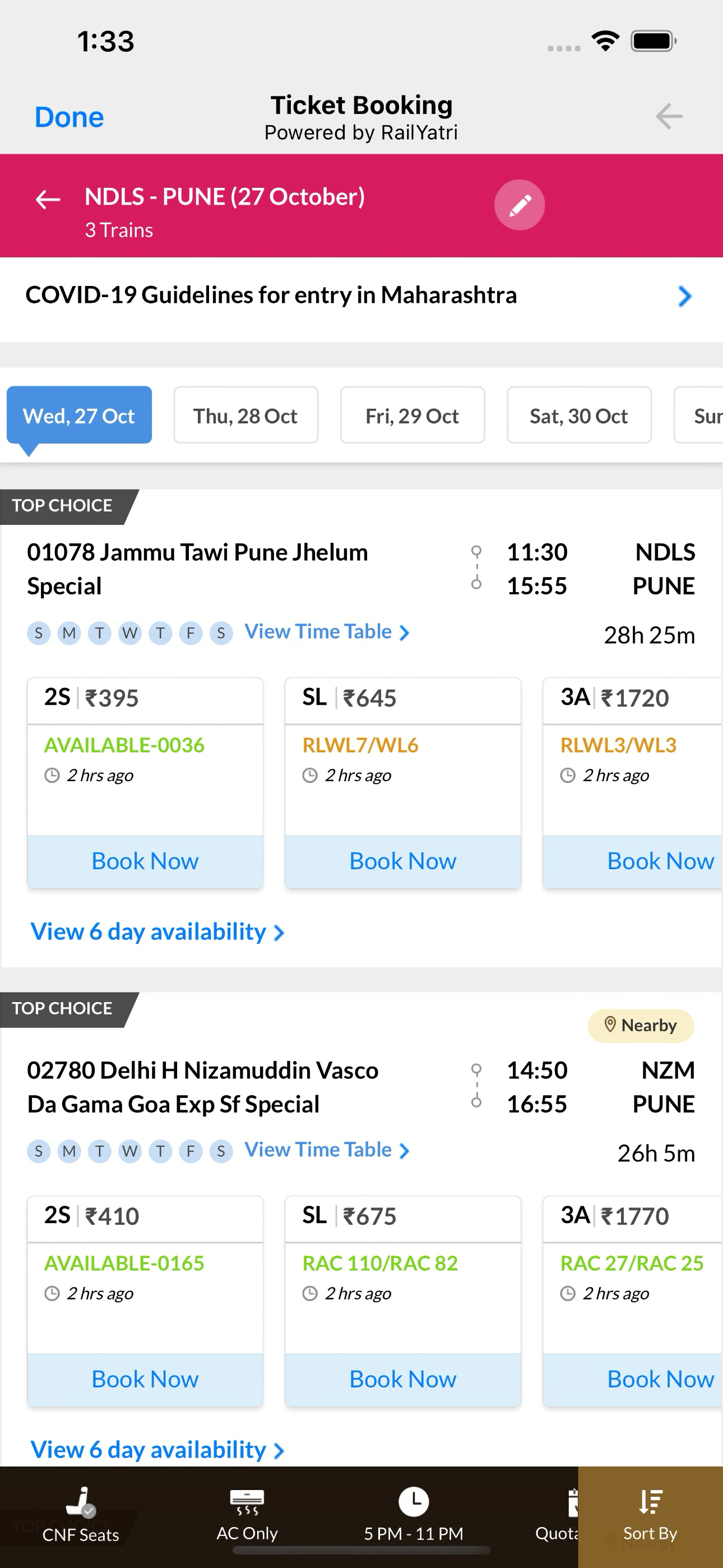This screenshot has height=1568, width=723.
Task: Toggle Sunday running day for train 01078
Action: 38,633
